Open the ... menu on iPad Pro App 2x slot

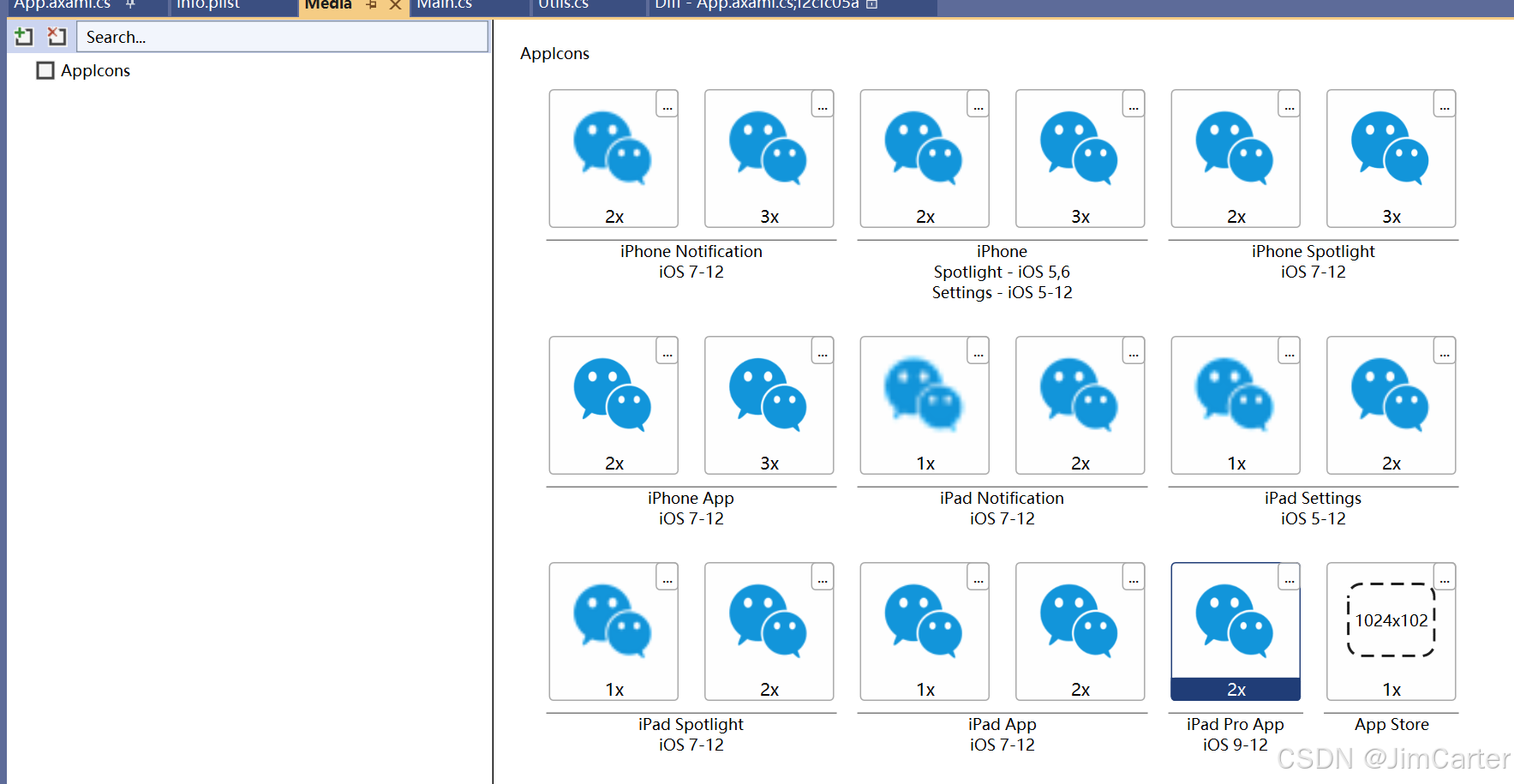(1290, 577)
